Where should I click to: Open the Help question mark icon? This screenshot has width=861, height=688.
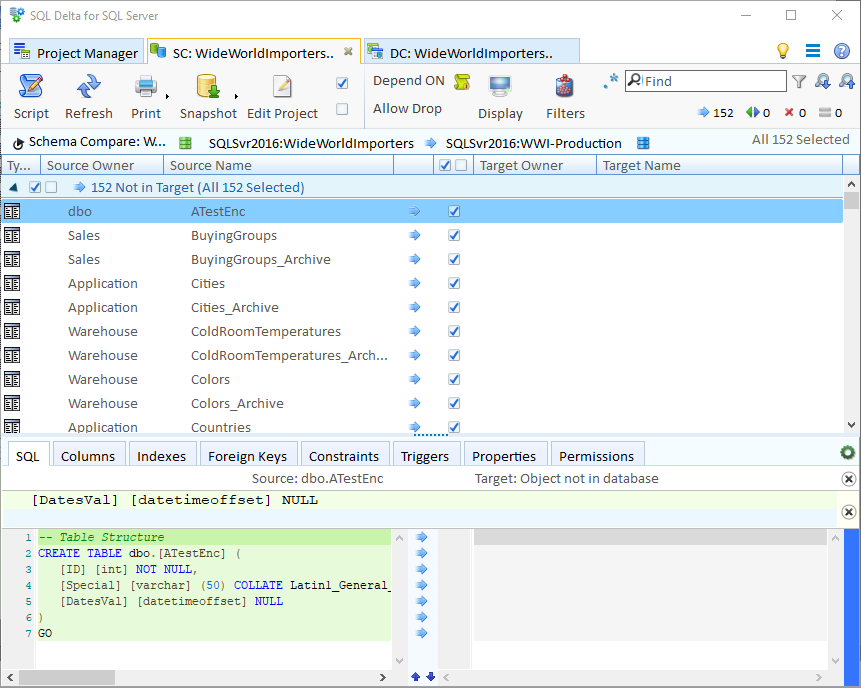[x=842, y=51]
